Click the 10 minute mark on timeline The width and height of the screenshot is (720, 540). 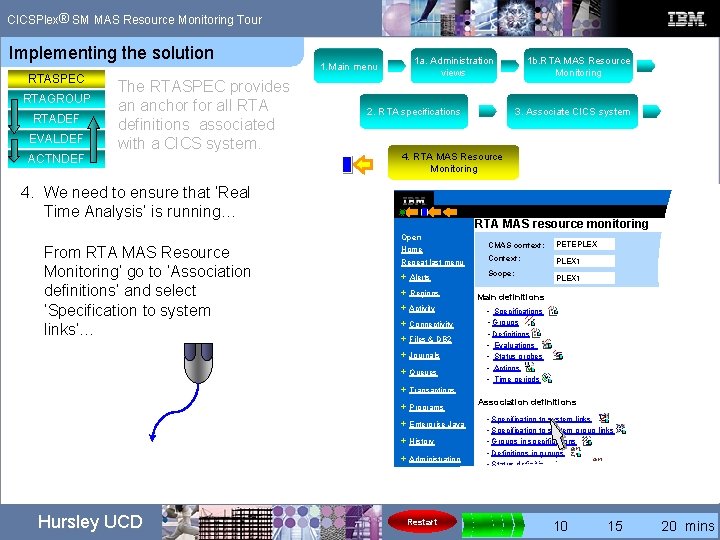(x=560, y=525)
